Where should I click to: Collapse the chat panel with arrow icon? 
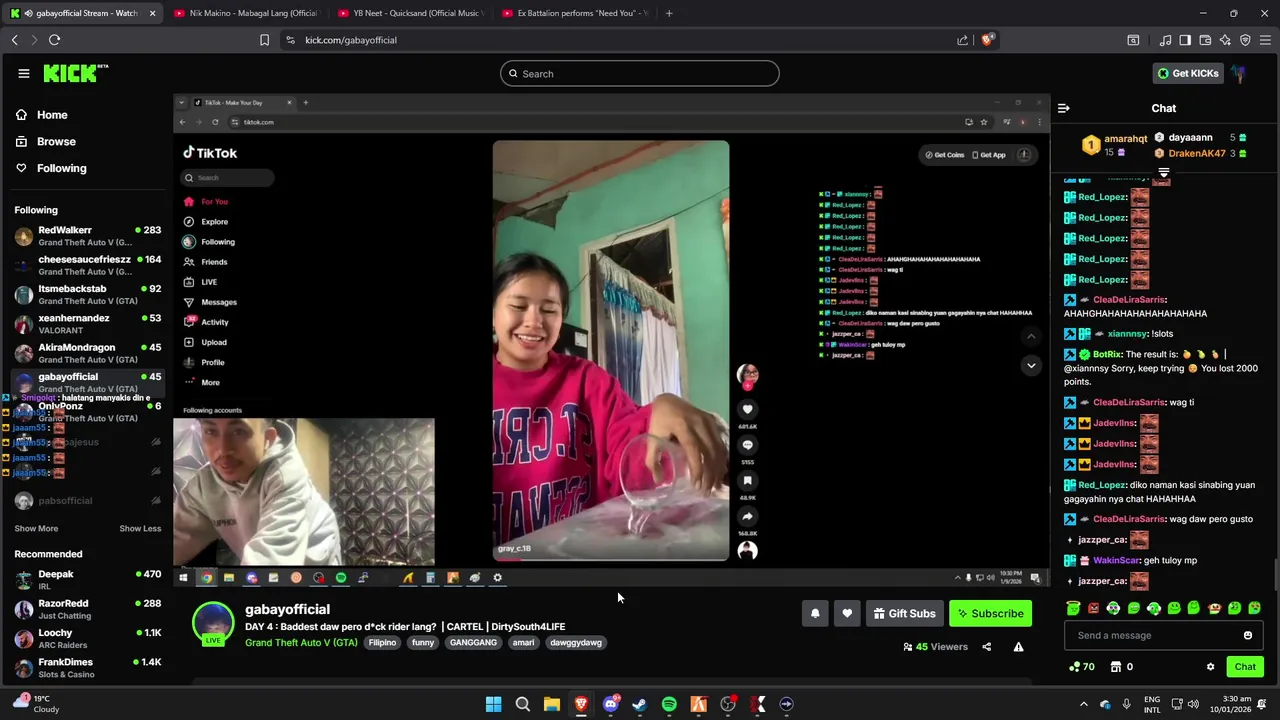click(x=1064, y=108)
